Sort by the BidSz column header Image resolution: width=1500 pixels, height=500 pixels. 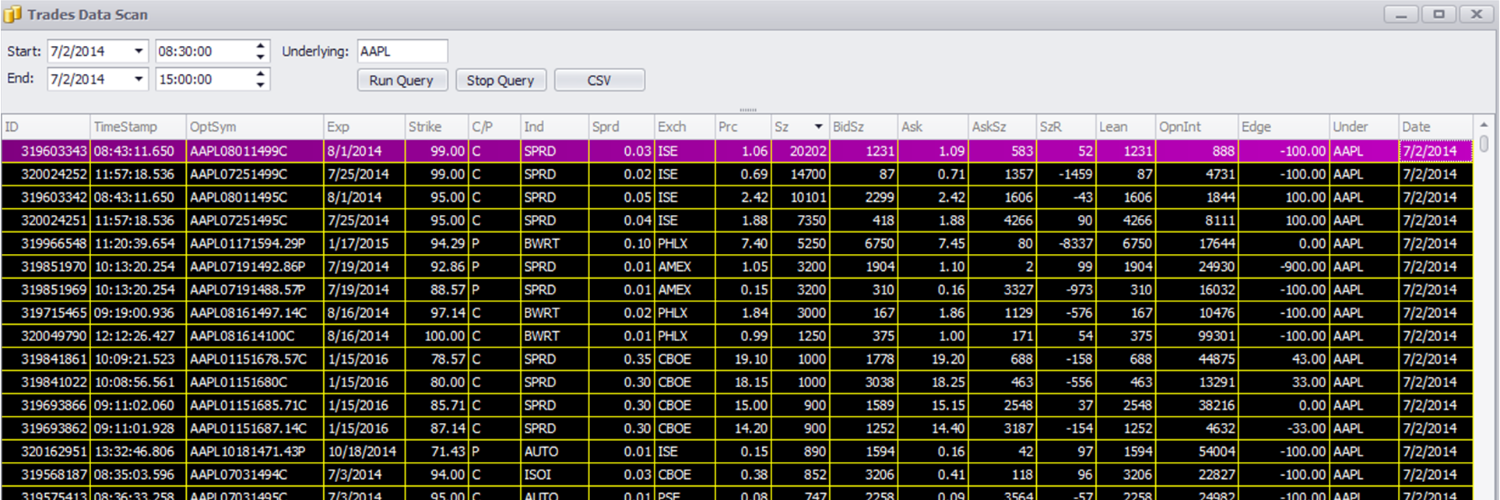point(863,127)
